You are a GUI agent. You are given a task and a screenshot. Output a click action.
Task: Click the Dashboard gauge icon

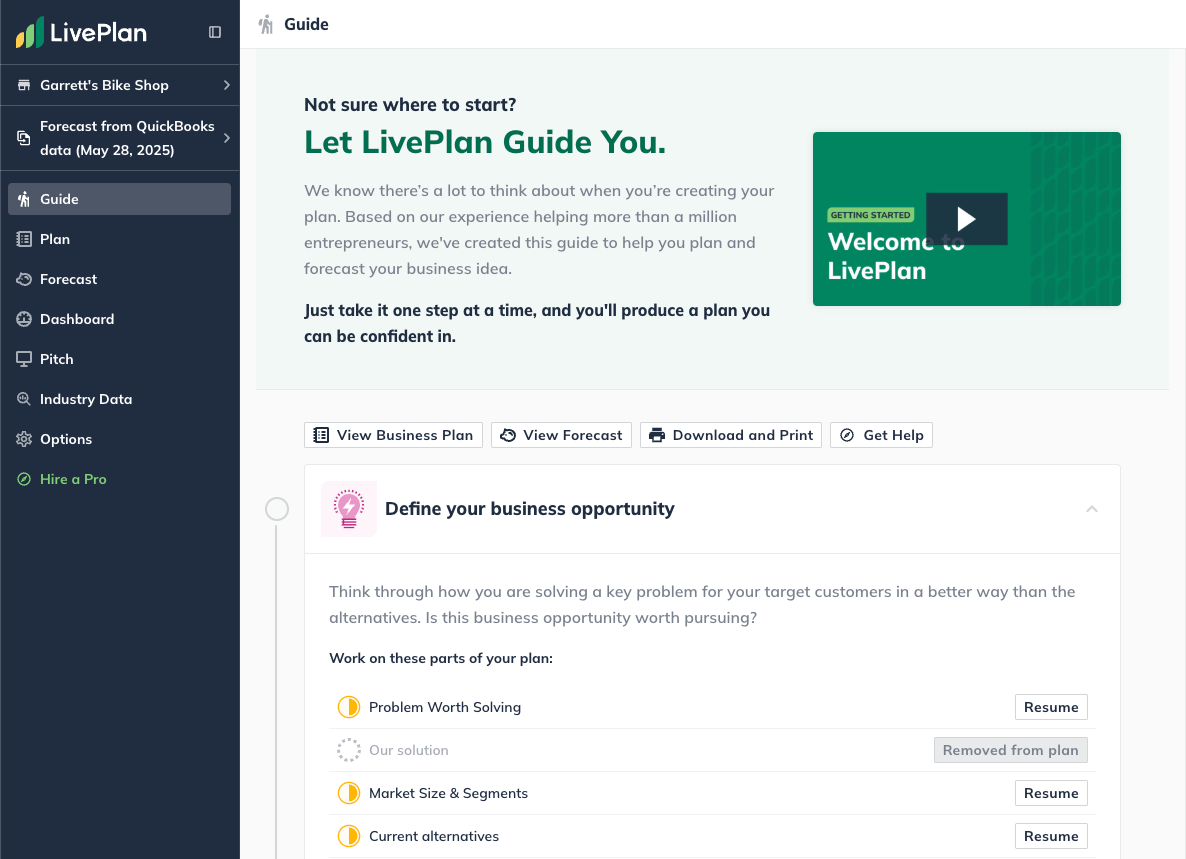click(x=24, y=319)
